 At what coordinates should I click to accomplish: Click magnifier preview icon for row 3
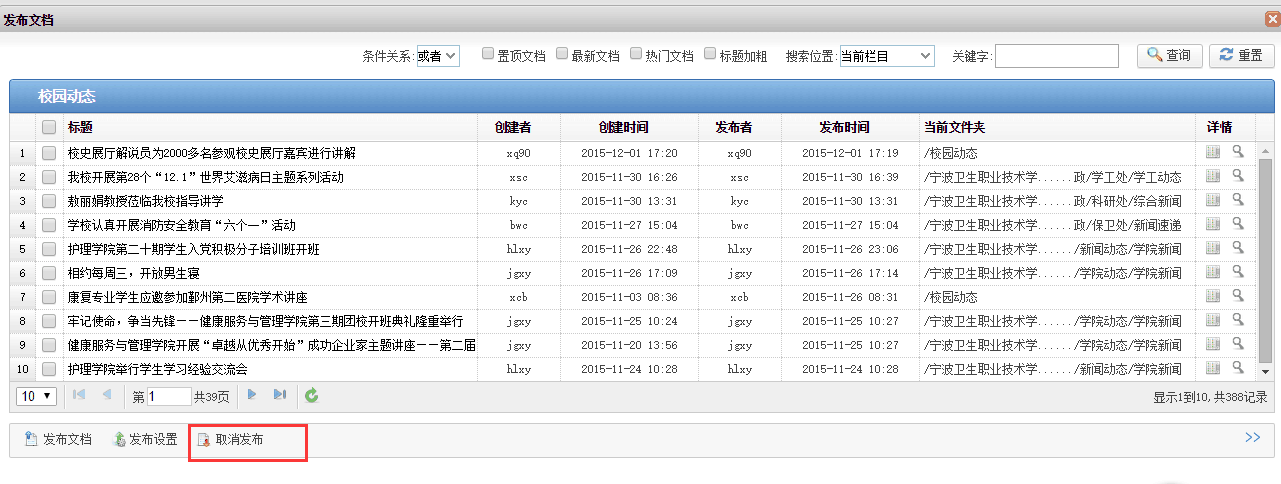pos(1238,201)
